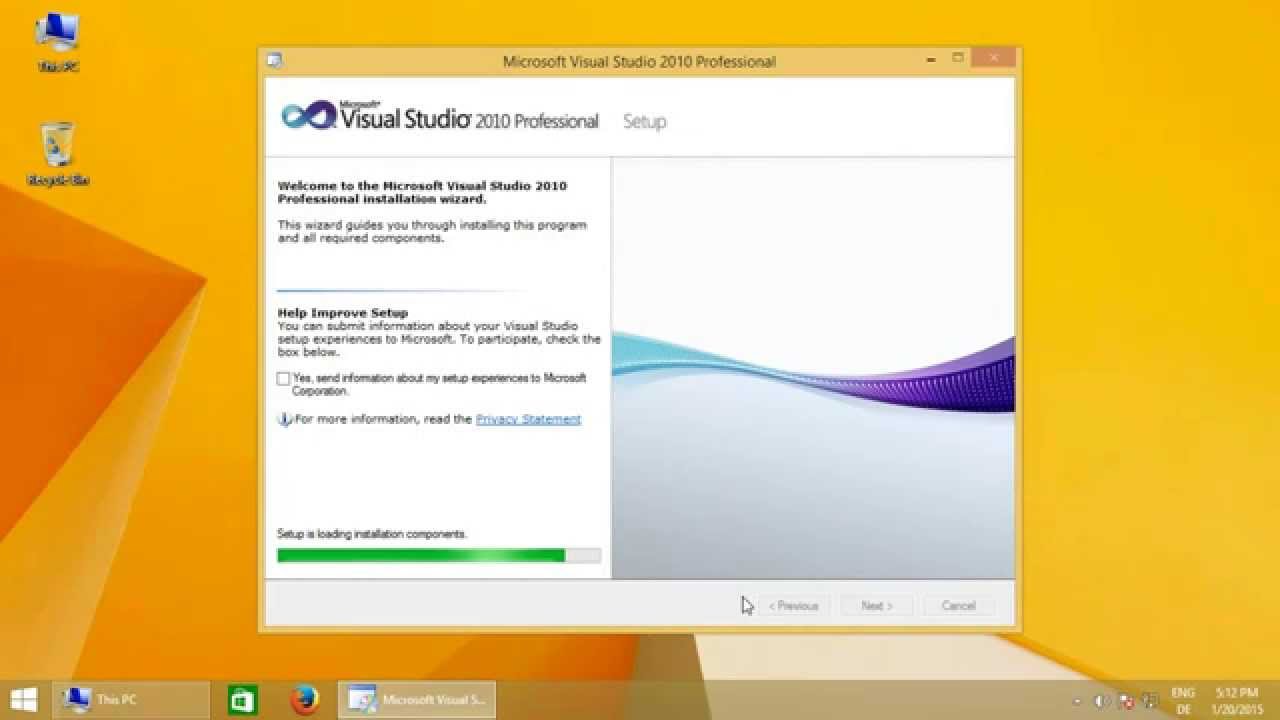This screenshot has height=720, width=1280.
Task: Check send setup experiences to Microsoft box
Action: [x=284, y=379]
